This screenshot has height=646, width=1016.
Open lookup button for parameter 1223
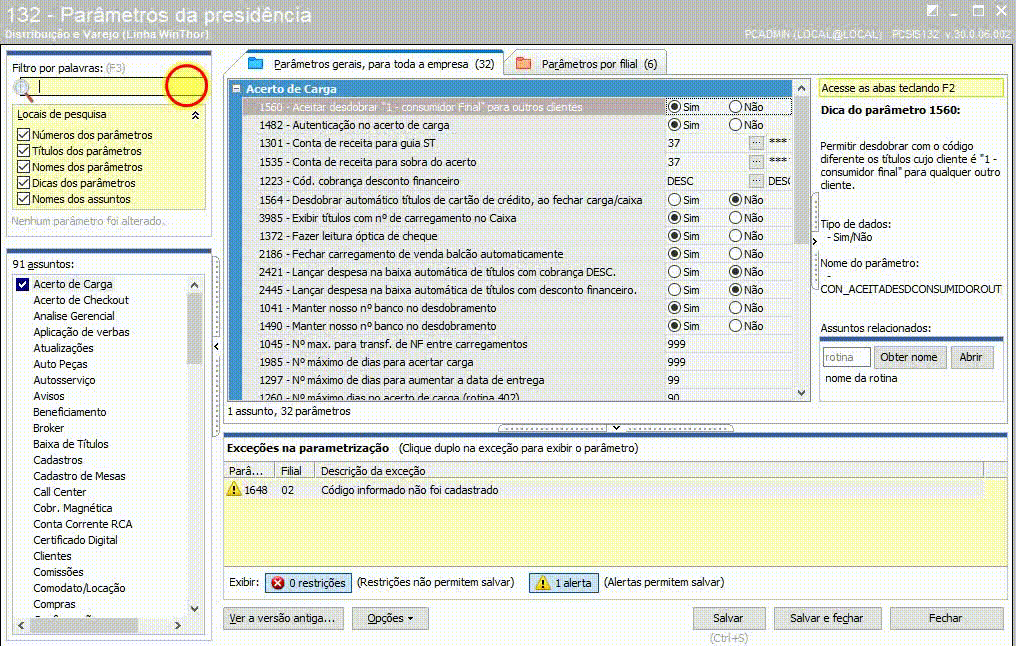756,181
